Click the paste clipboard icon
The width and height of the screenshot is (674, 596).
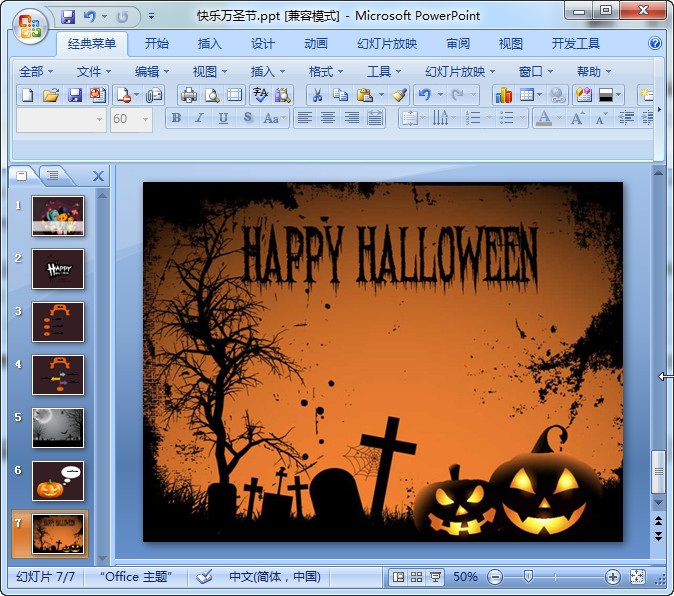[365, 95]
